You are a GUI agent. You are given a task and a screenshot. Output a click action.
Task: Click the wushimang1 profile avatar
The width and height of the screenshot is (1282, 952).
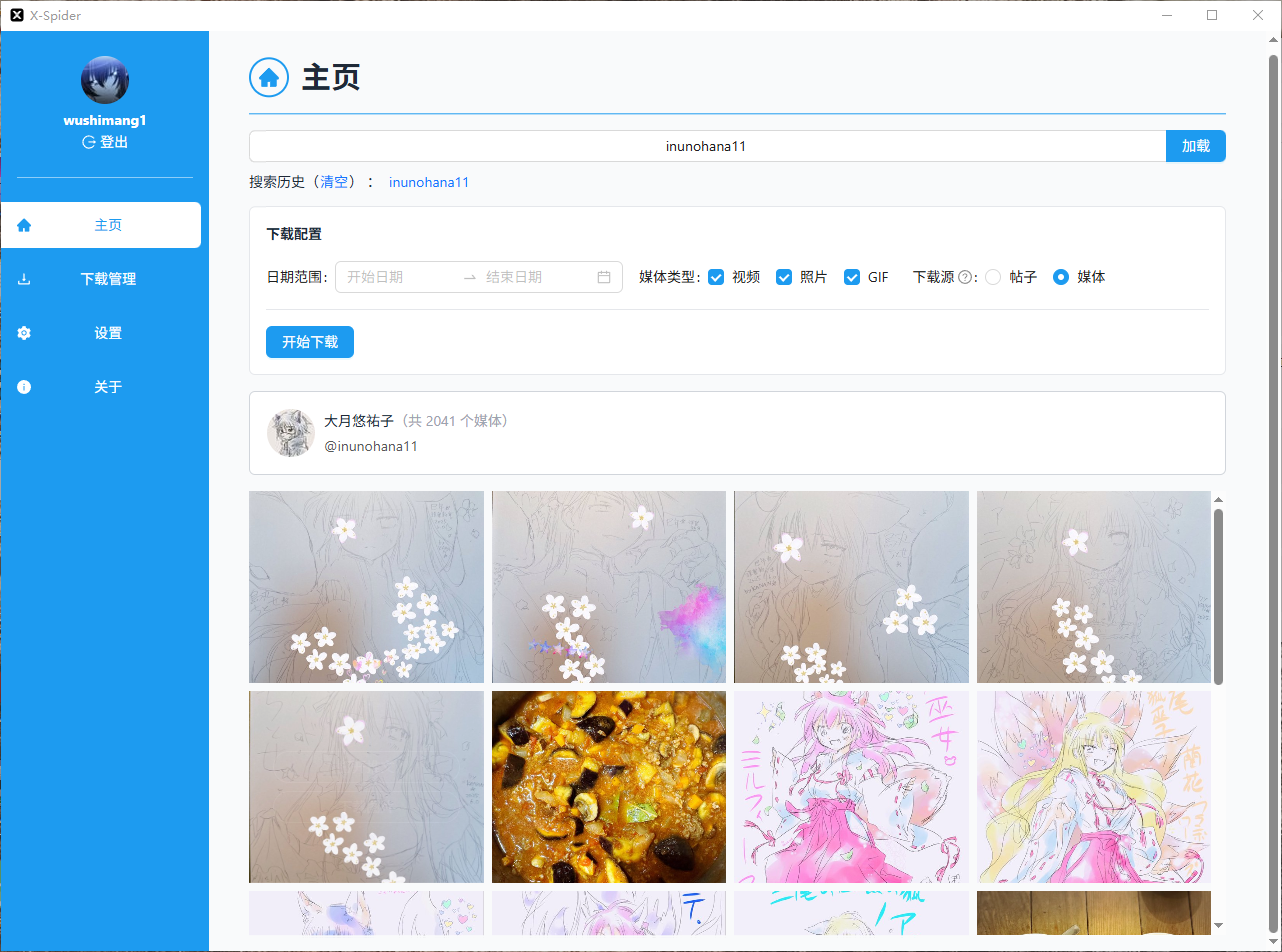click(105, 81)
